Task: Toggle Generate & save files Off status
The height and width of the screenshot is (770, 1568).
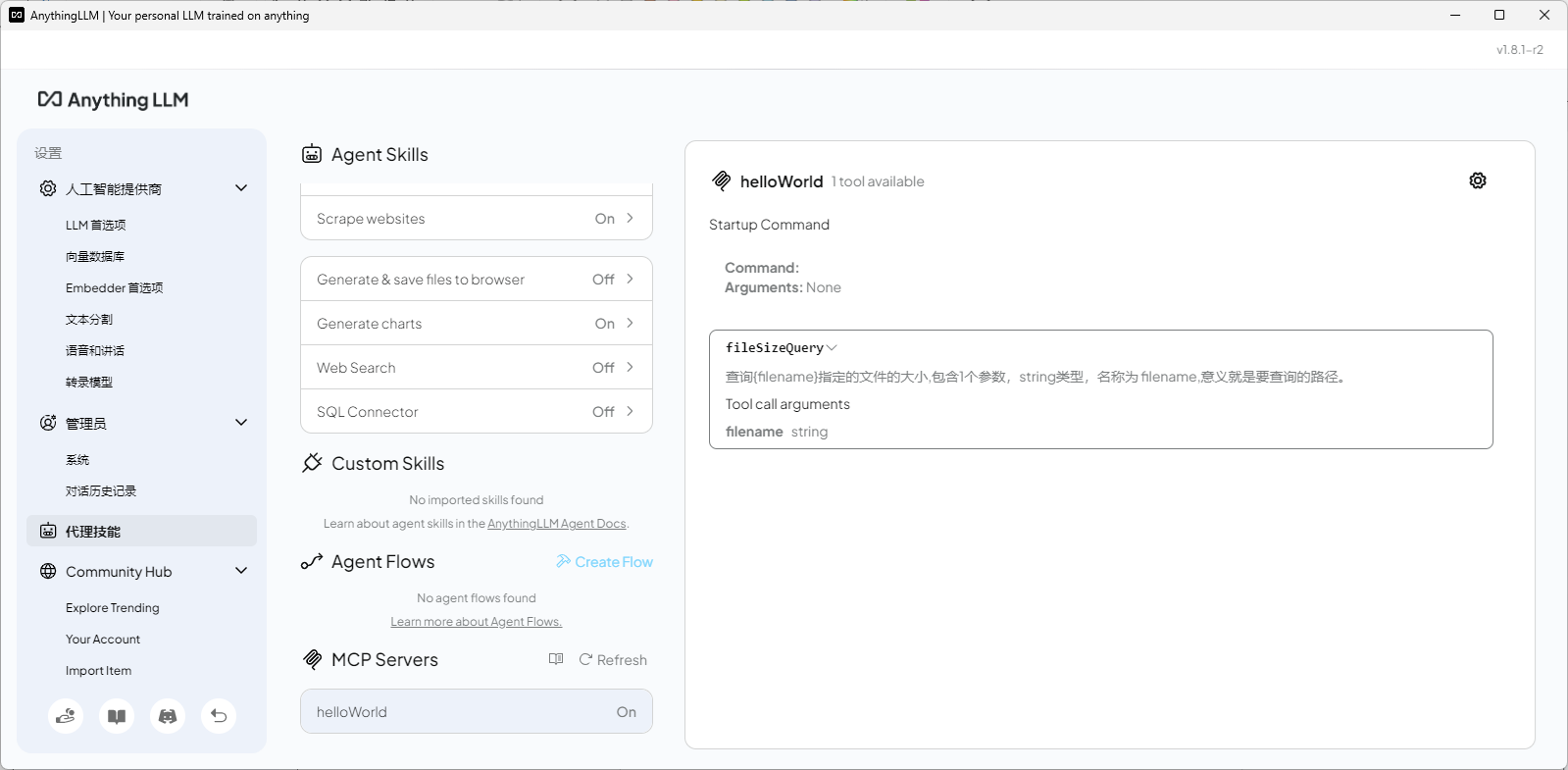Action: pyautogui.click(x=603, y=280)
